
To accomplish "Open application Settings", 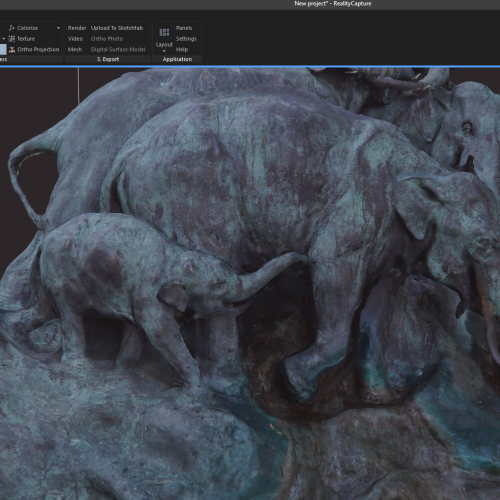I will (x=186, y=39).
